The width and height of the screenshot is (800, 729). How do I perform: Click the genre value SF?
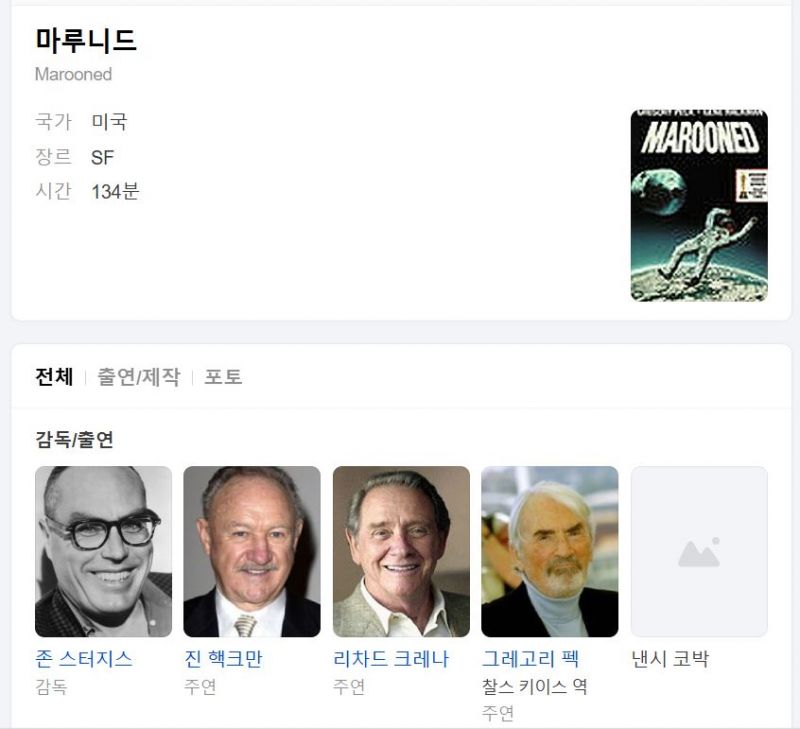pos(102,157)
